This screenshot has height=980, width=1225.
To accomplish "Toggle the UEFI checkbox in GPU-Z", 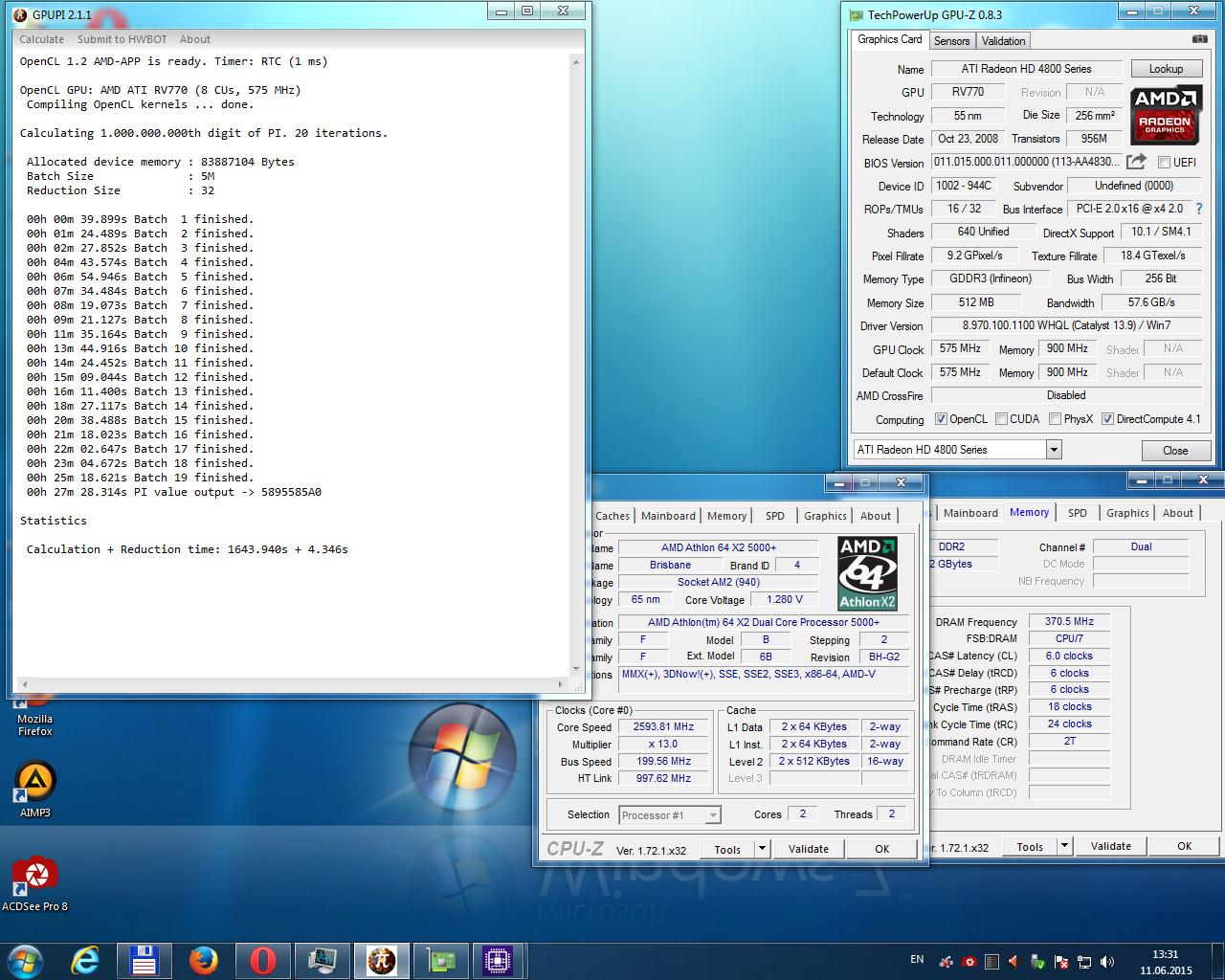I will (x=1165, y=163).
